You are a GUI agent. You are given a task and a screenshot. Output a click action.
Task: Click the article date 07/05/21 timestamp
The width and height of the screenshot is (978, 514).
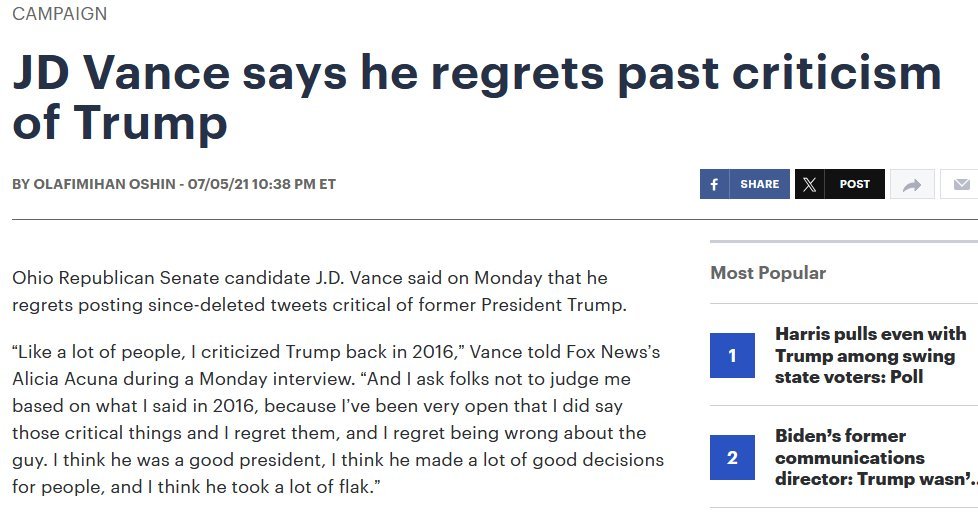261,184
